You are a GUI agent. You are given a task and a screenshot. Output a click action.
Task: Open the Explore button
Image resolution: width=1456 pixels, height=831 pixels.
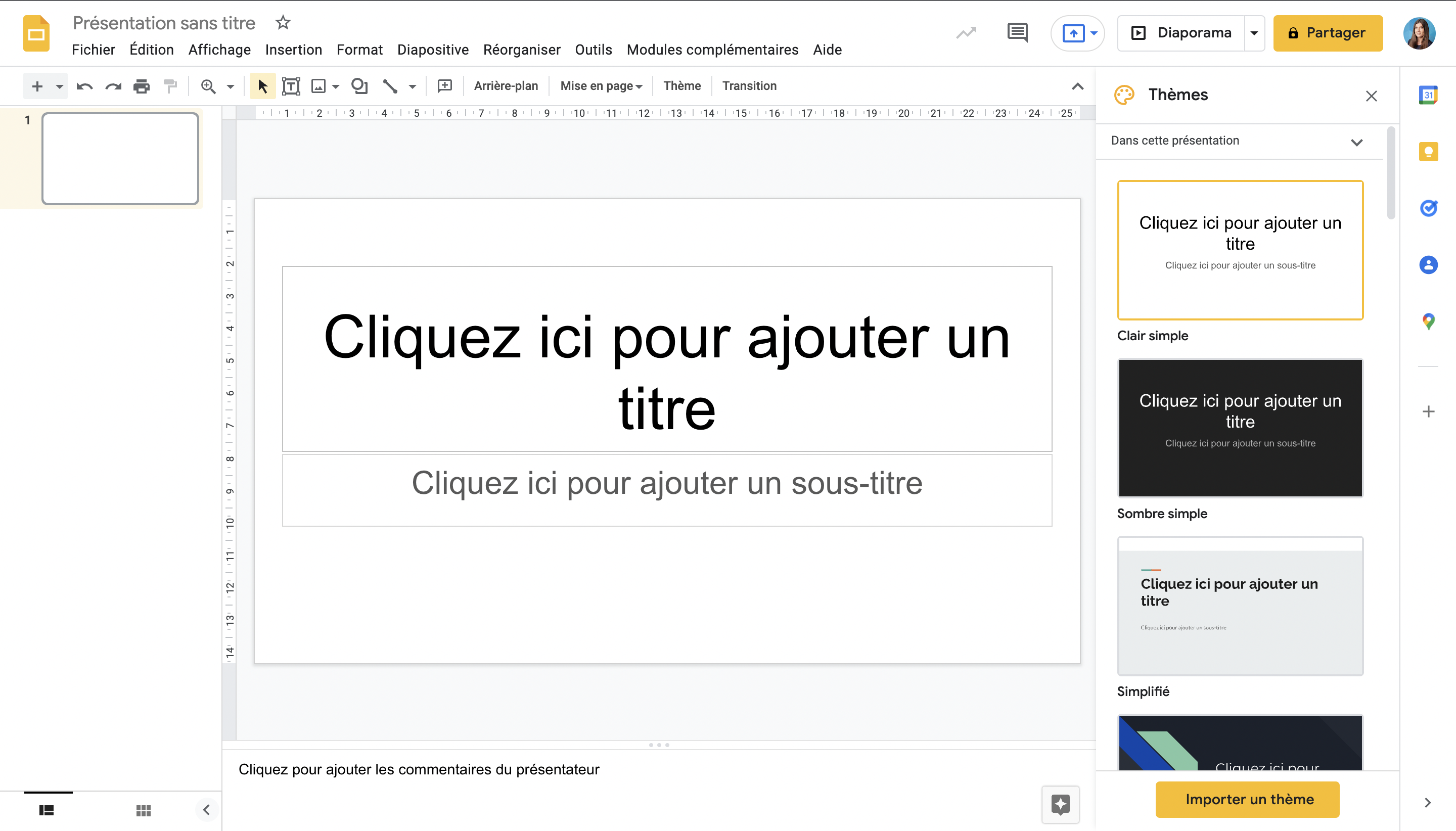click(1061, 805)
